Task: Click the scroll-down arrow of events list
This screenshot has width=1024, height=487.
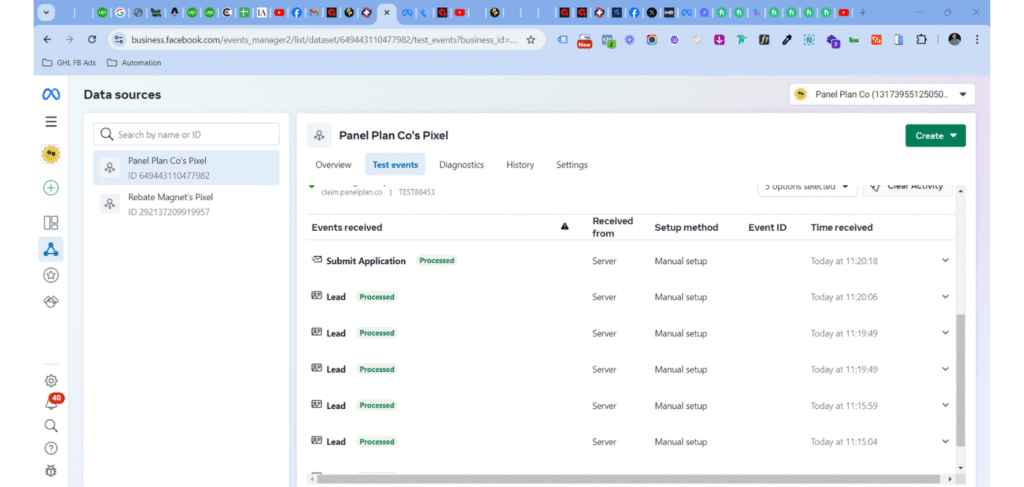Action: click(960, 467)
